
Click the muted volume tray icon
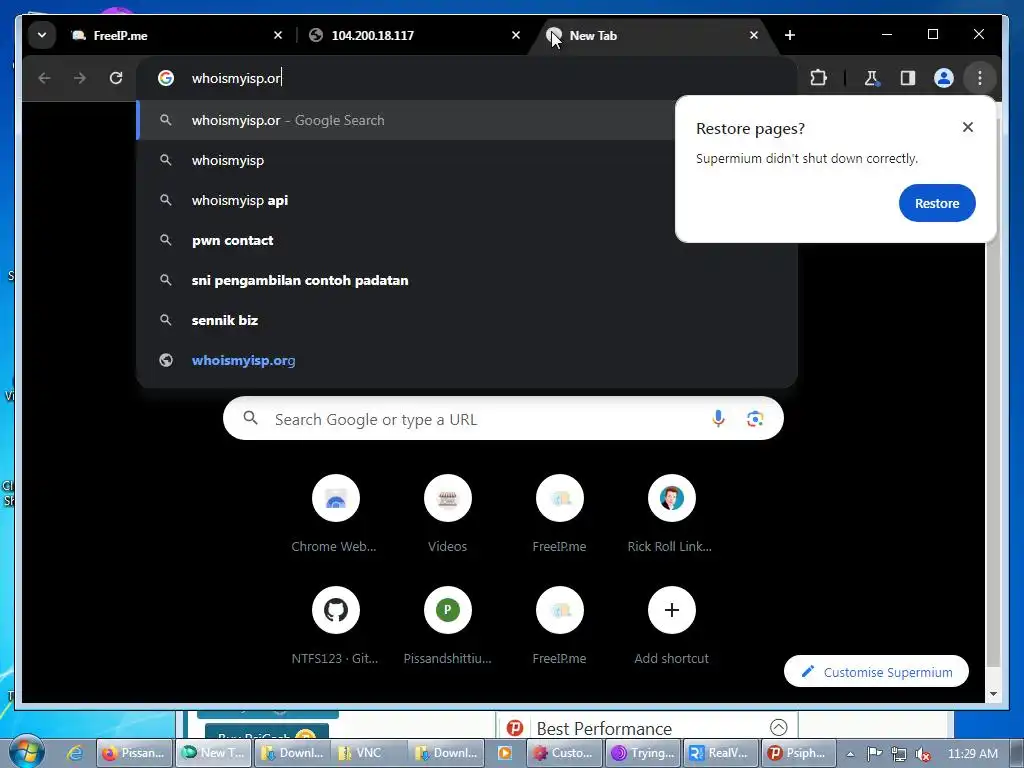(922, 754)
